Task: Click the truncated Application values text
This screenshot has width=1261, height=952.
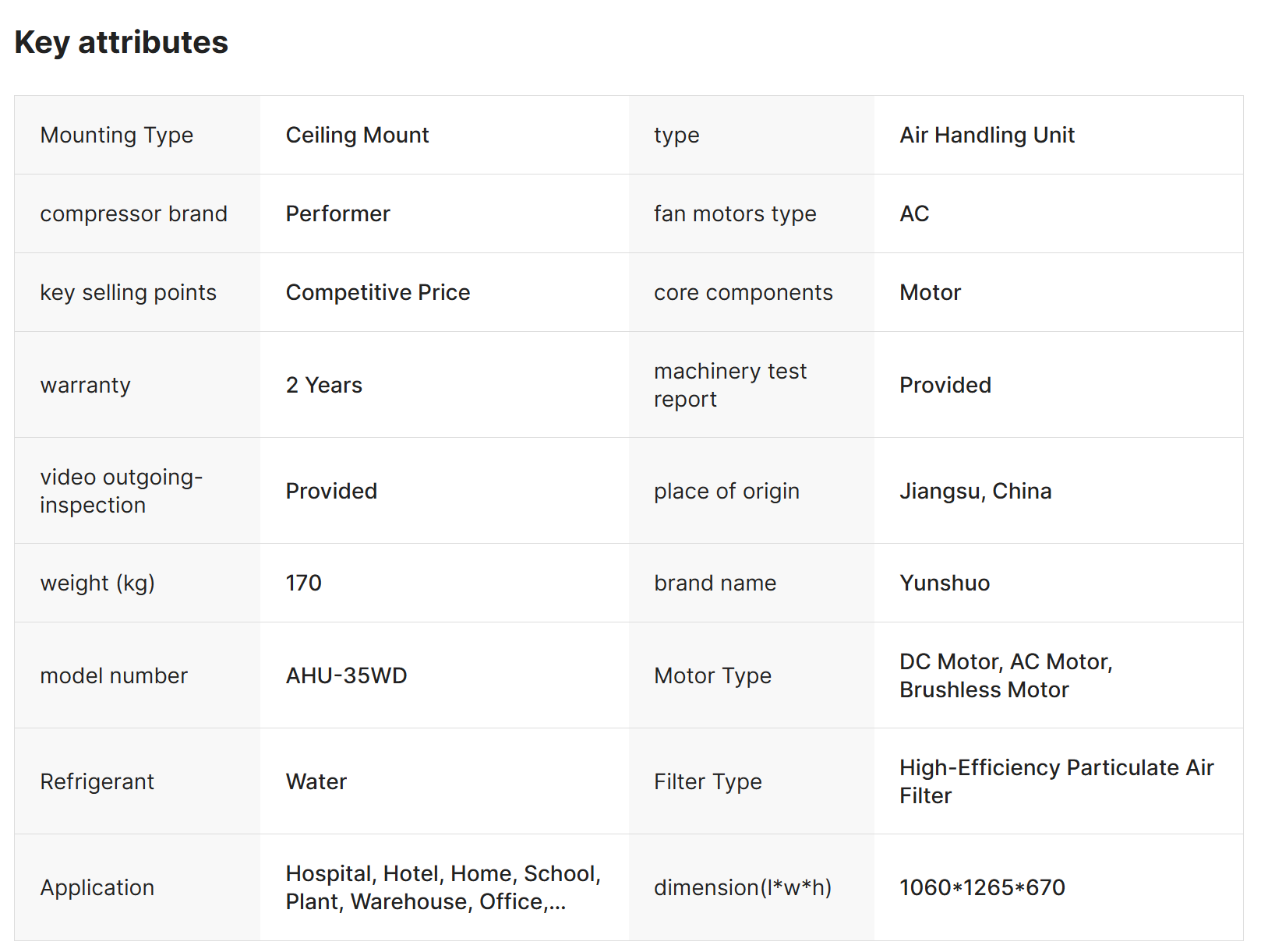Action: point(443,887)
